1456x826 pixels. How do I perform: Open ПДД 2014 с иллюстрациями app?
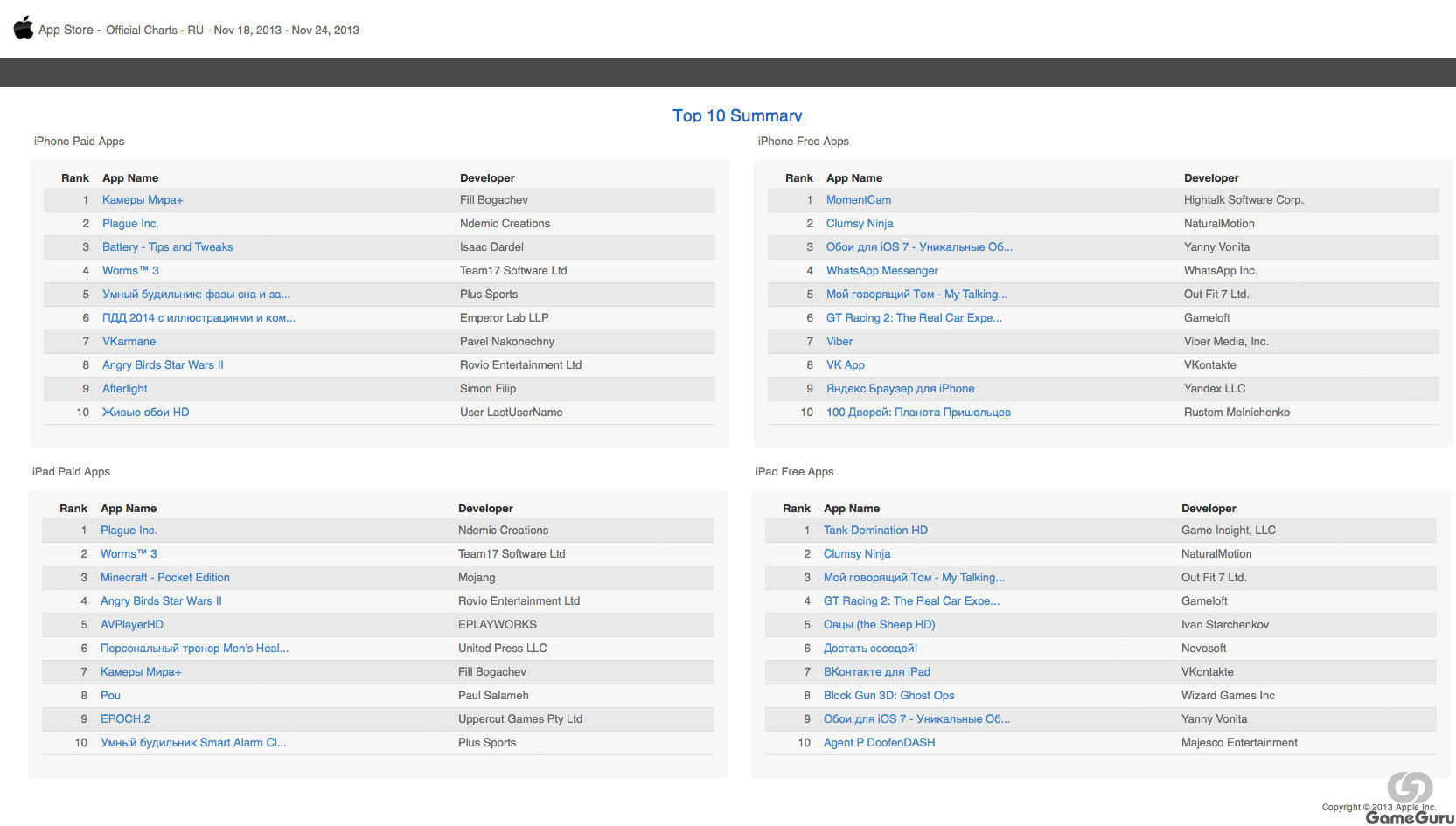[199, 318]
